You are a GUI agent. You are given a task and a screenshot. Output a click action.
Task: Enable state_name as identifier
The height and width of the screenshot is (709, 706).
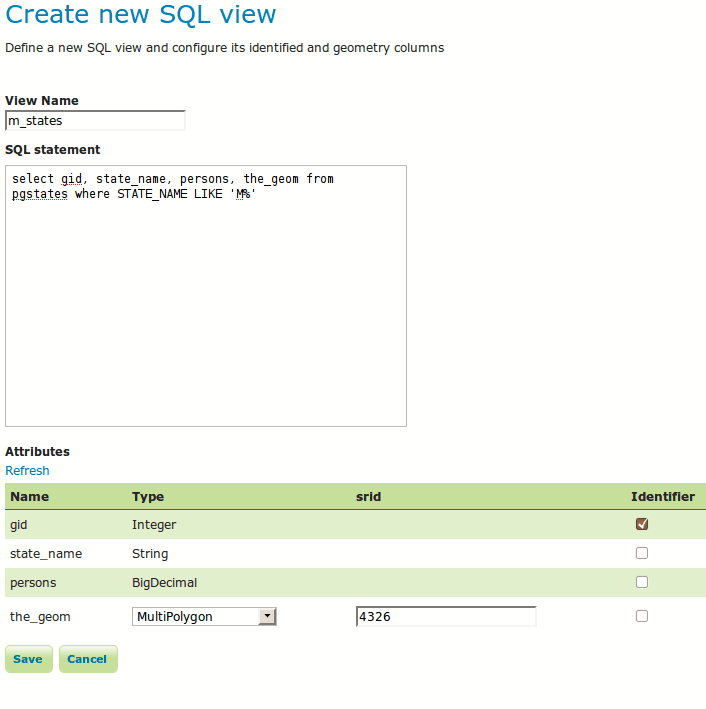(x=642, y=553)
